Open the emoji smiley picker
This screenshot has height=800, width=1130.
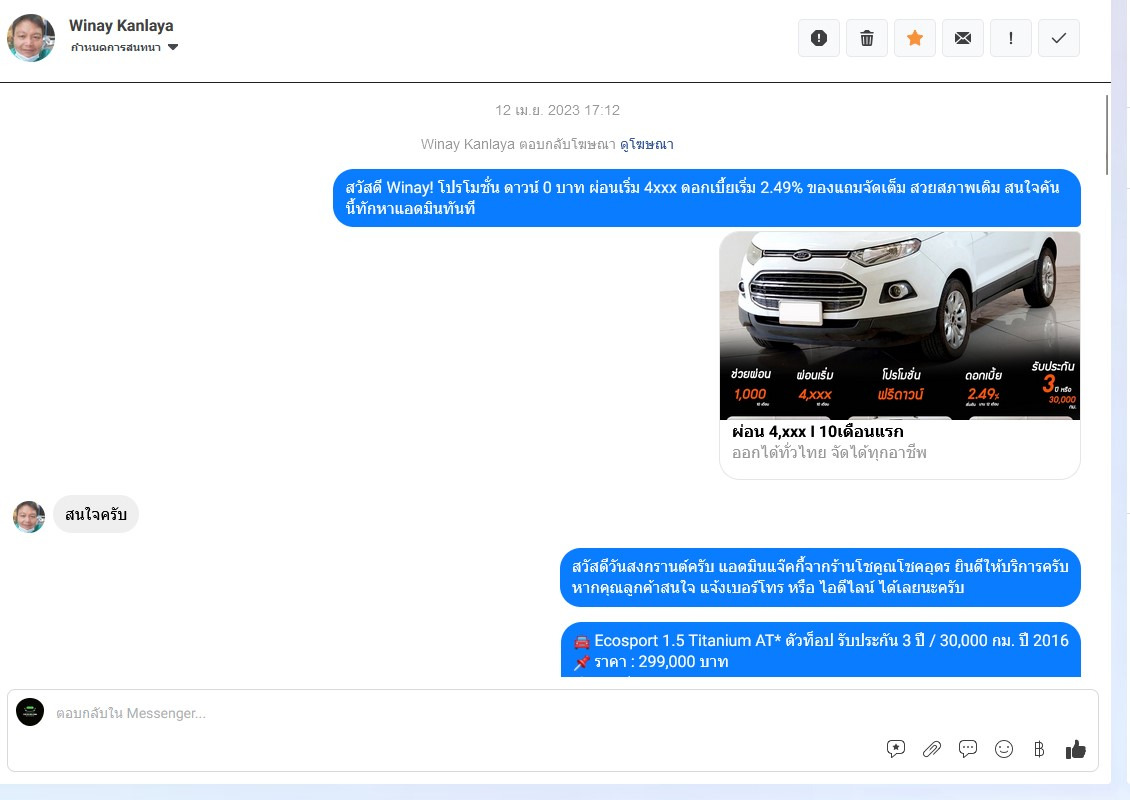1004,750
